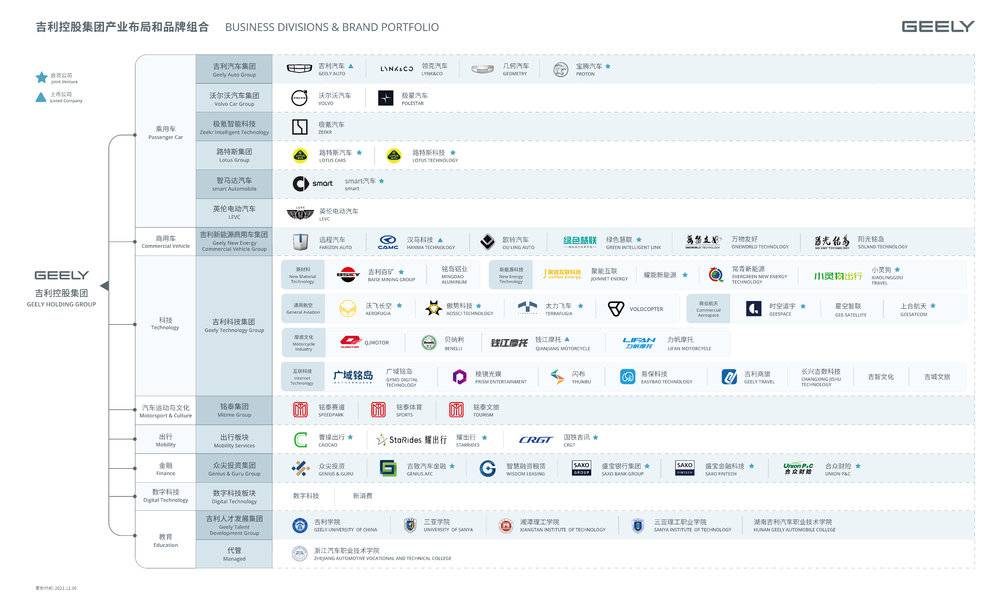Click the 'Geely Auto Group' cell

[234, 69]
